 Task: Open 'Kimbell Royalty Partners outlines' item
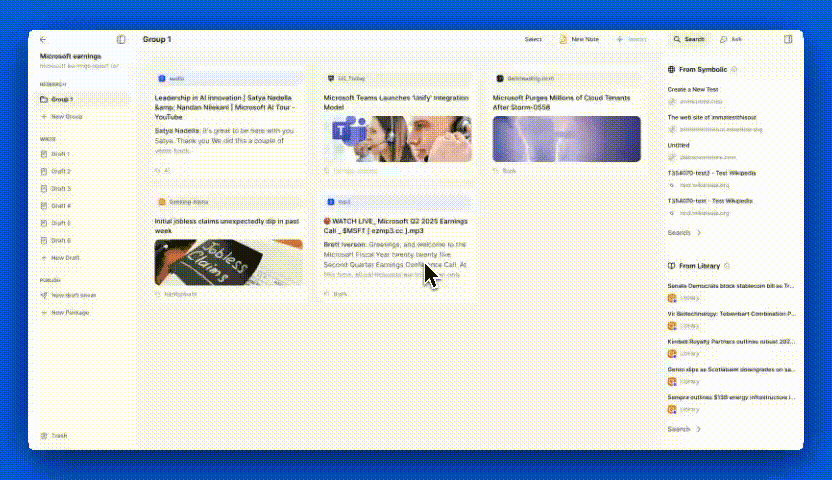[732, 342]
